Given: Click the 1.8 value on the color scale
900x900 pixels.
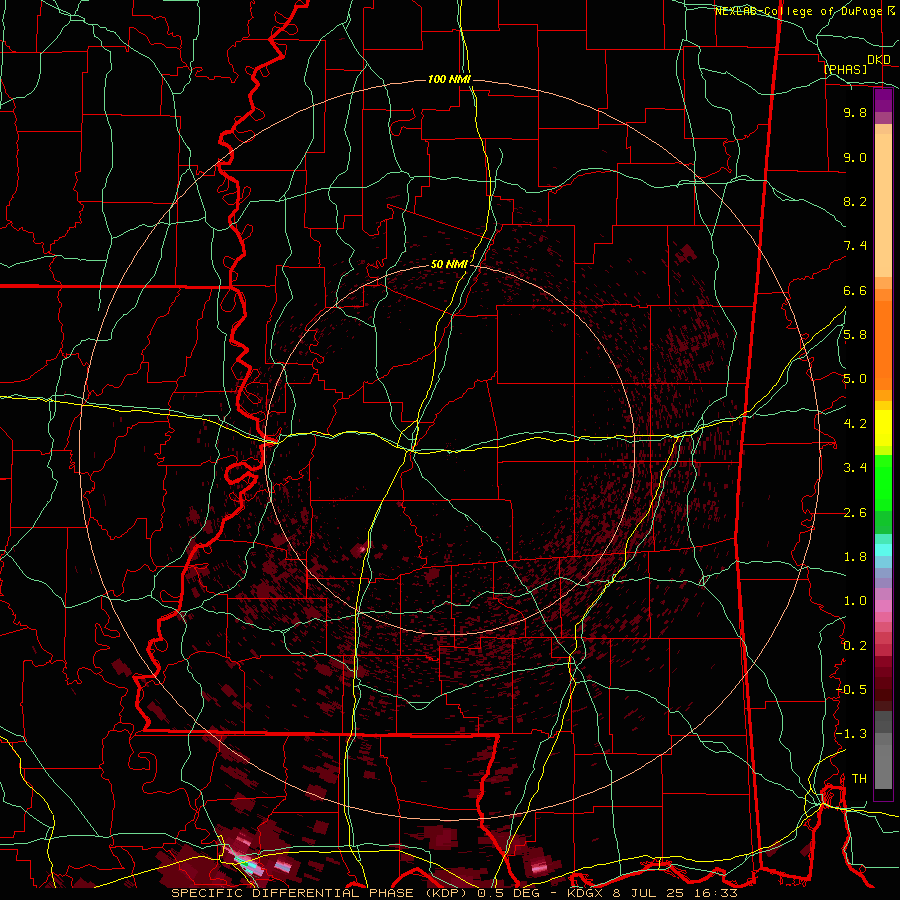Looking at the screenshot, I should [x=855, y=557].
